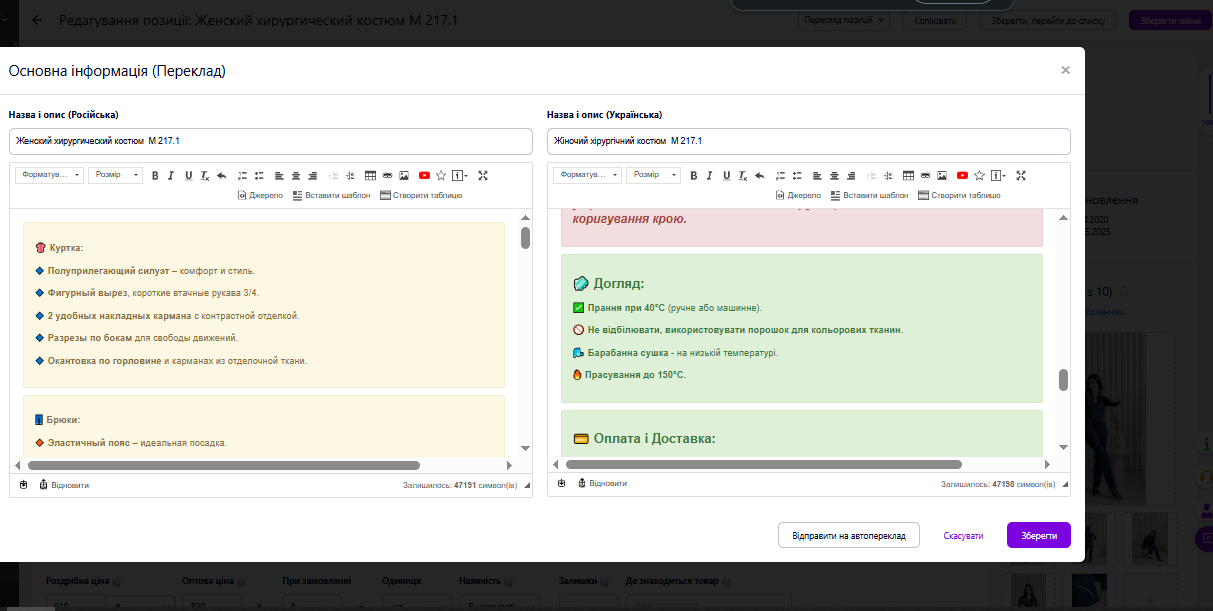
Task: Click the star icon in the Ukrainian editor
Action: [979, 176]
